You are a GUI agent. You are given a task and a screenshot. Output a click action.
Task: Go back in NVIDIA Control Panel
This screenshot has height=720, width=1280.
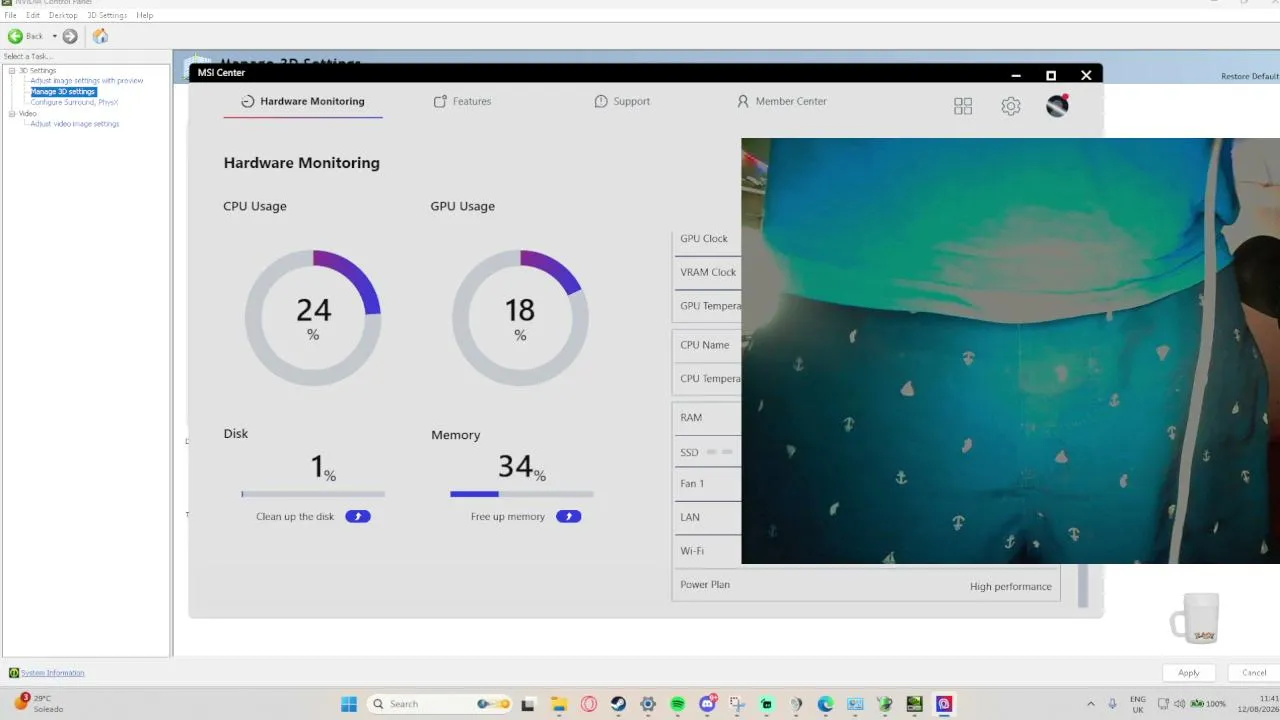point(26,36)
